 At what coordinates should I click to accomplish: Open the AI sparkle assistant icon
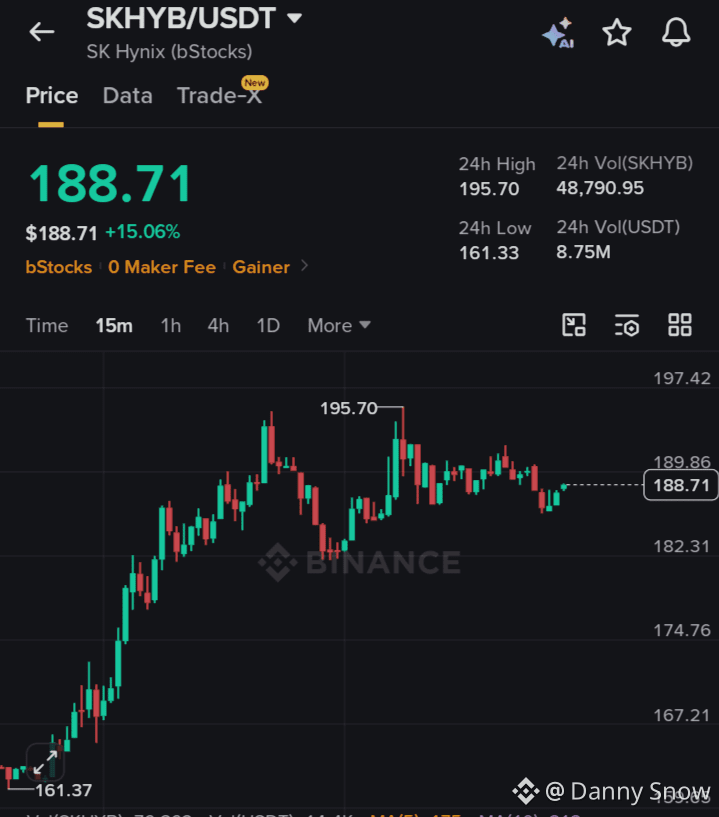pyautogui.click(x=559, y=33)
